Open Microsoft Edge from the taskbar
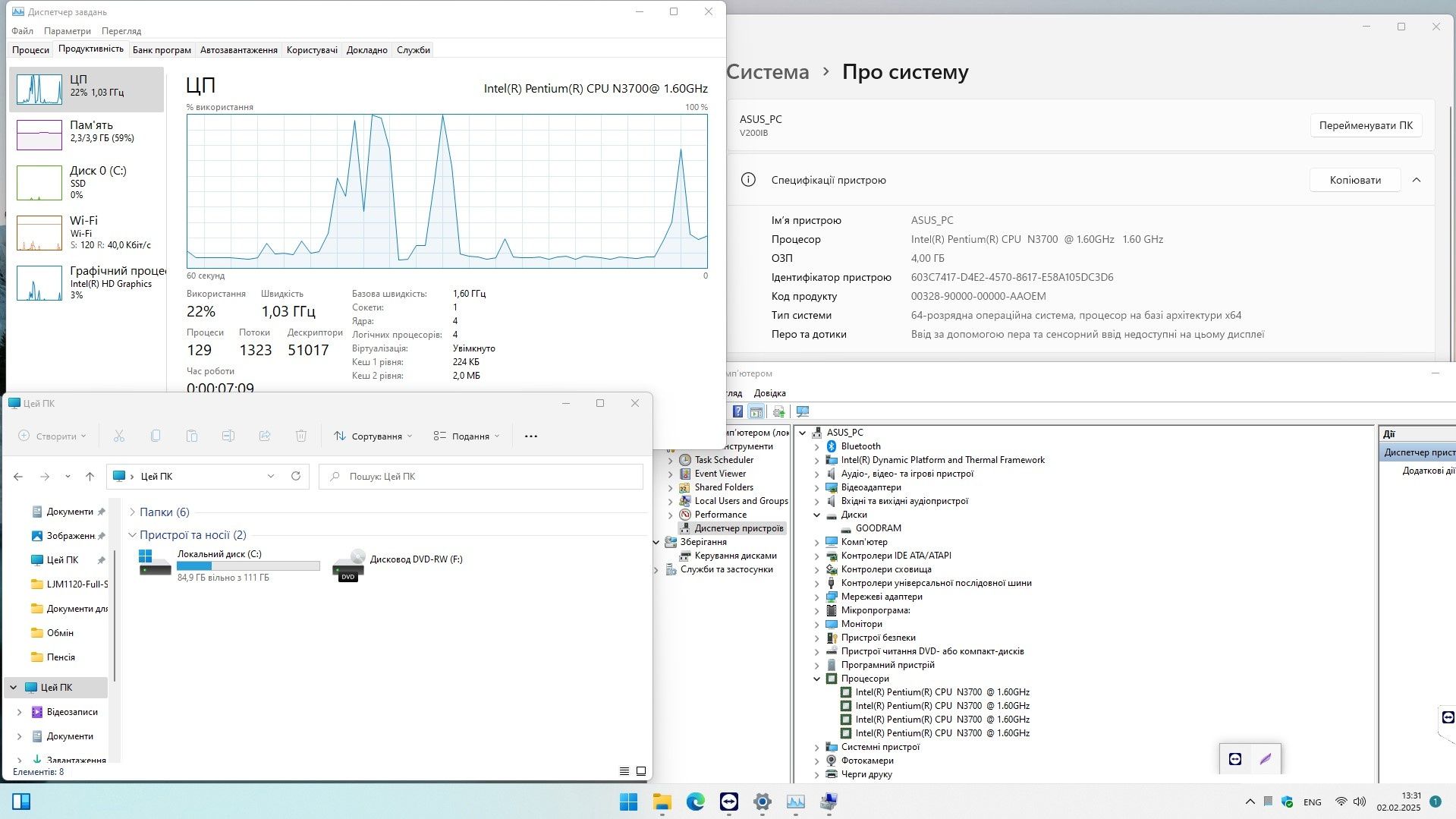The image size is (1456, 819). click(696, 802)
